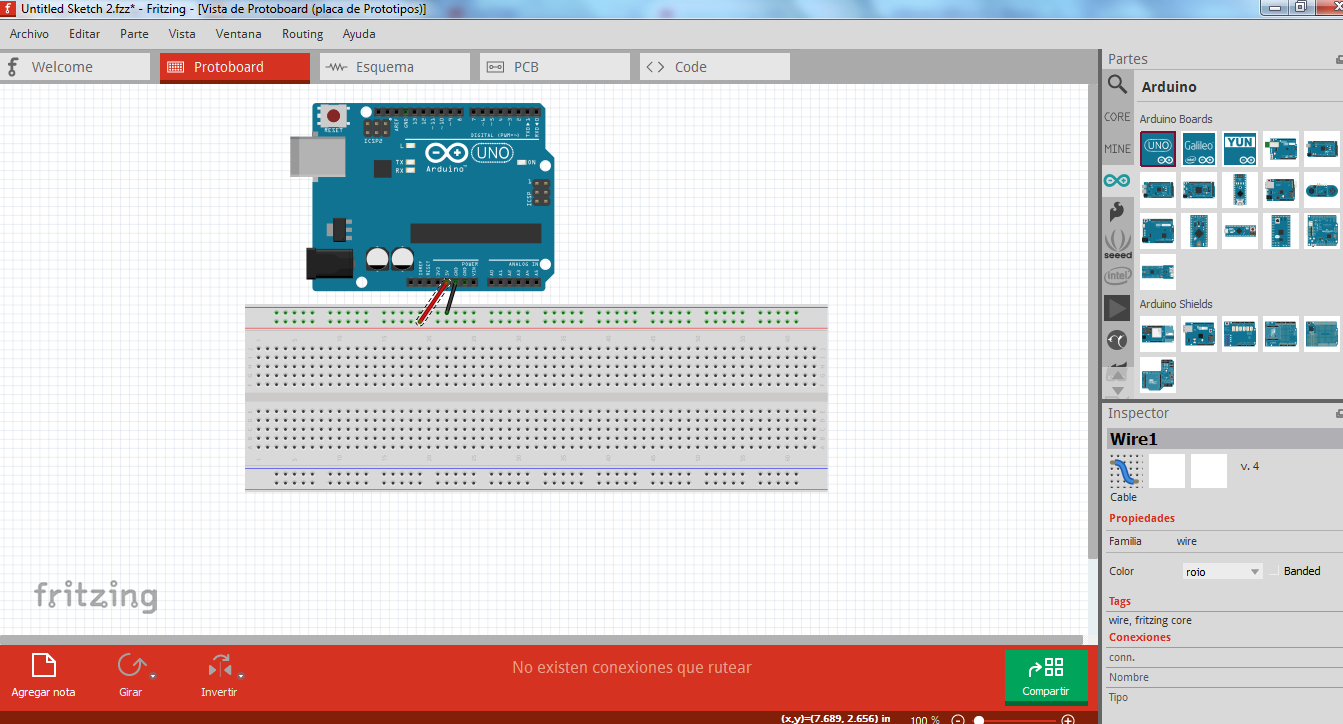Switch to the Esquema tab
This screenshot has height=724, width=1343.
(395, 67)
